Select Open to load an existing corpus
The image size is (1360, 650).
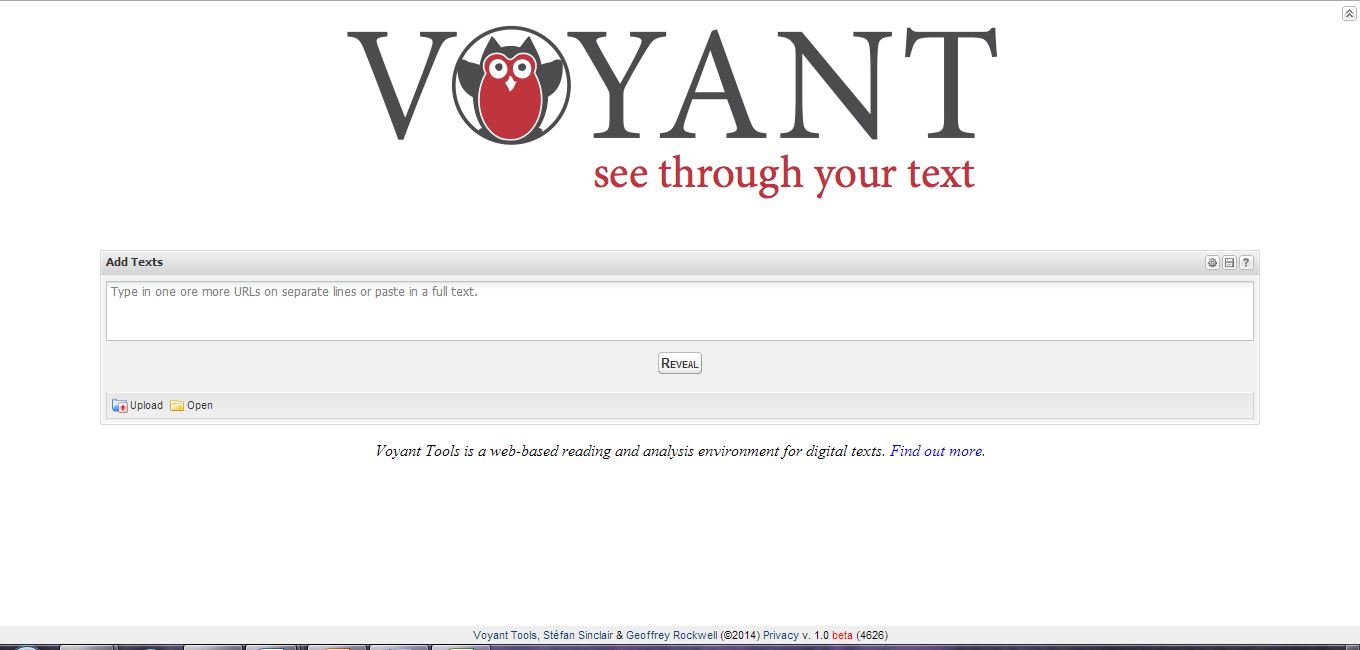pyautogui.click(x=191, y=405)
